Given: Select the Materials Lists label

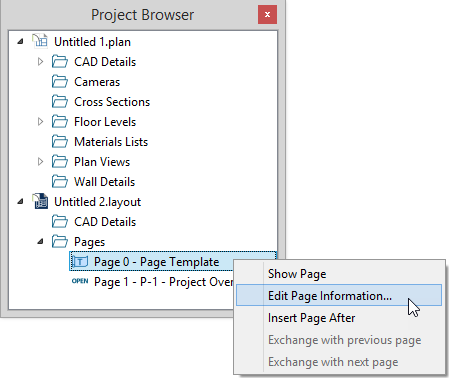Looking at the screenshot, I should tap(111, 142).
